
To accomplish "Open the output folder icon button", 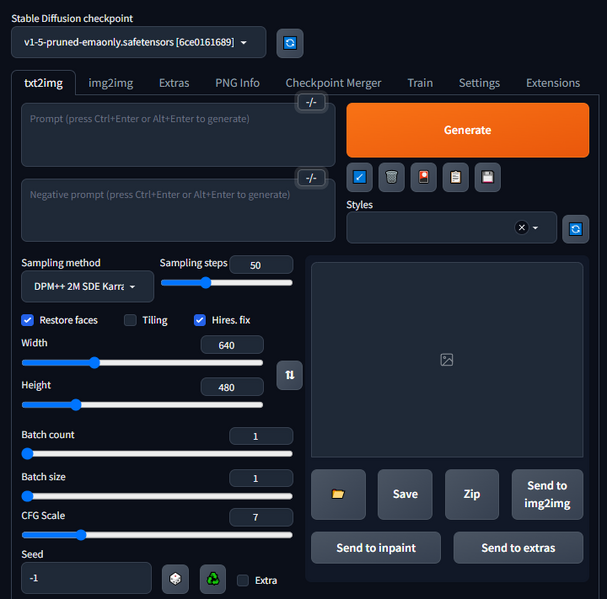I will click(x=338, y=494).
